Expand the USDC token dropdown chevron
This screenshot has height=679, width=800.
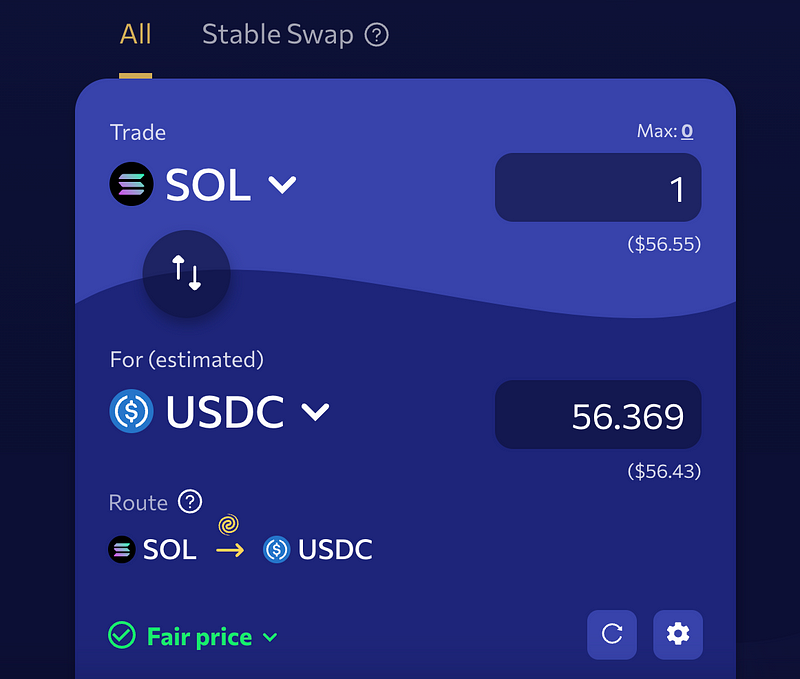coord(315,412)
